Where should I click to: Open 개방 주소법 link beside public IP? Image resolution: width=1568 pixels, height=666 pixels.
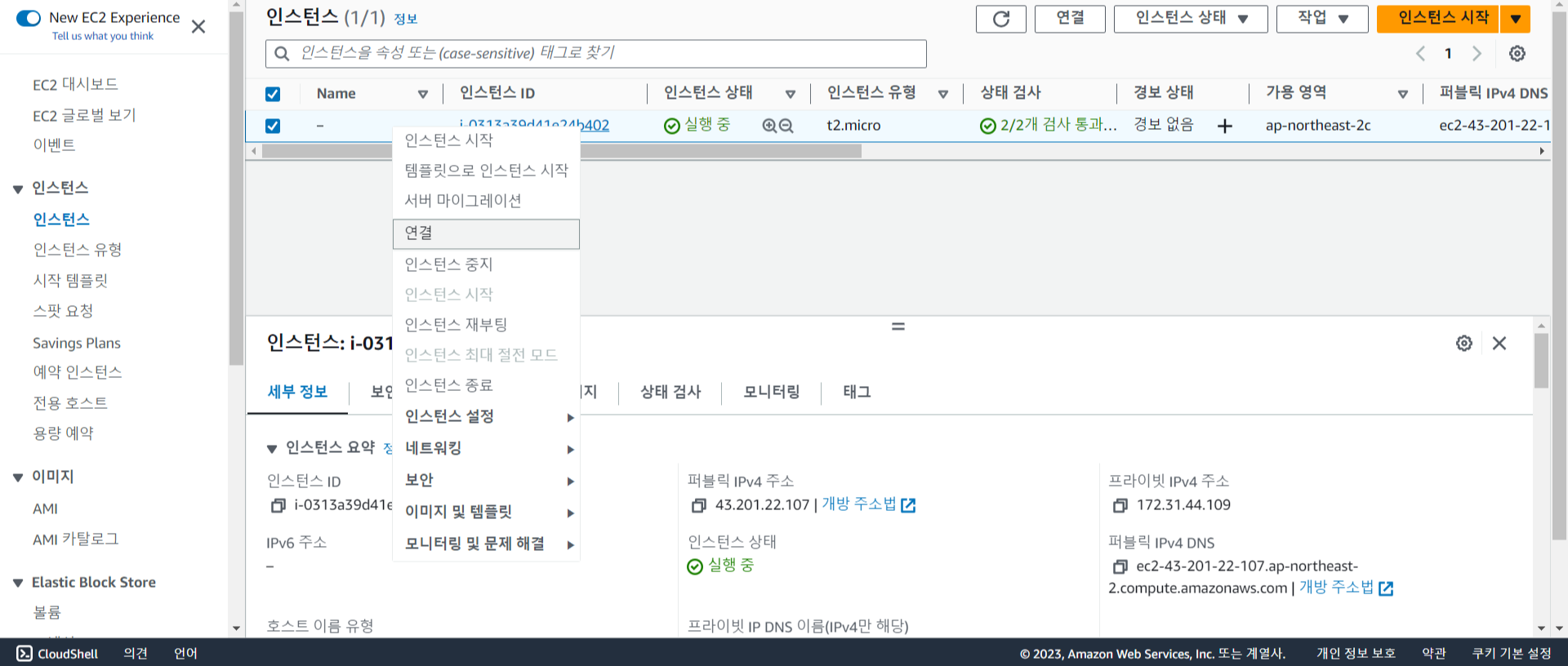[x=868, y=505]
